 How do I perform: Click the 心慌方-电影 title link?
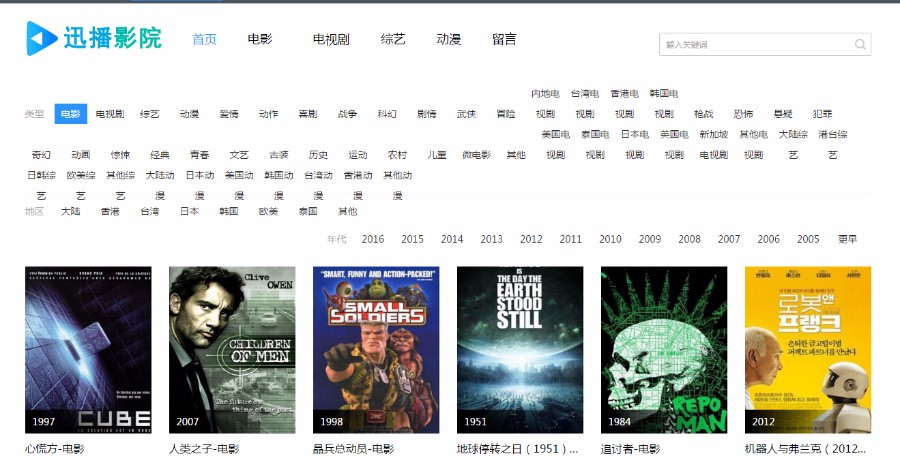[x=55, y=449]
